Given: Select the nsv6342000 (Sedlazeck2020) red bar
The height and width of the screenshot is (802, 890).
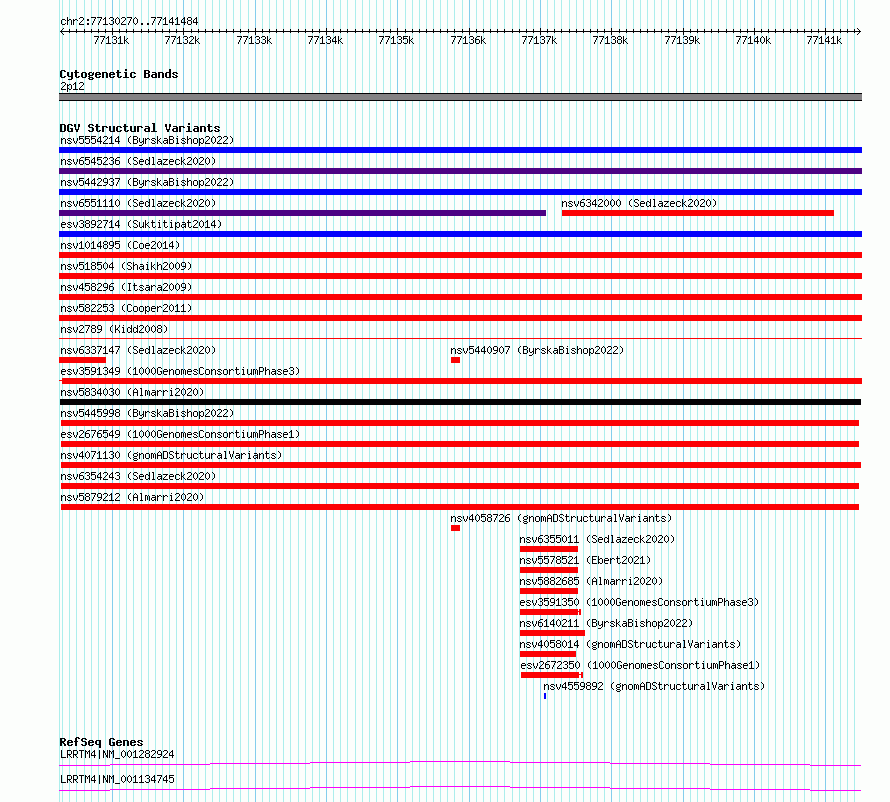Looking at the screenshot, I should click(x=698, y=213).
